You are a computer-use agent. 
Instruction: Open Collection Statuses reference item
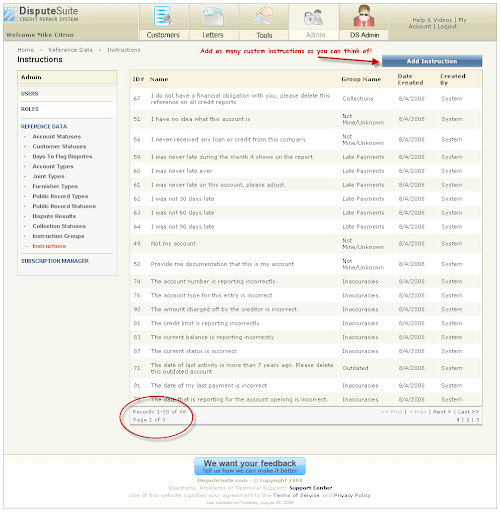pos(59,226)
